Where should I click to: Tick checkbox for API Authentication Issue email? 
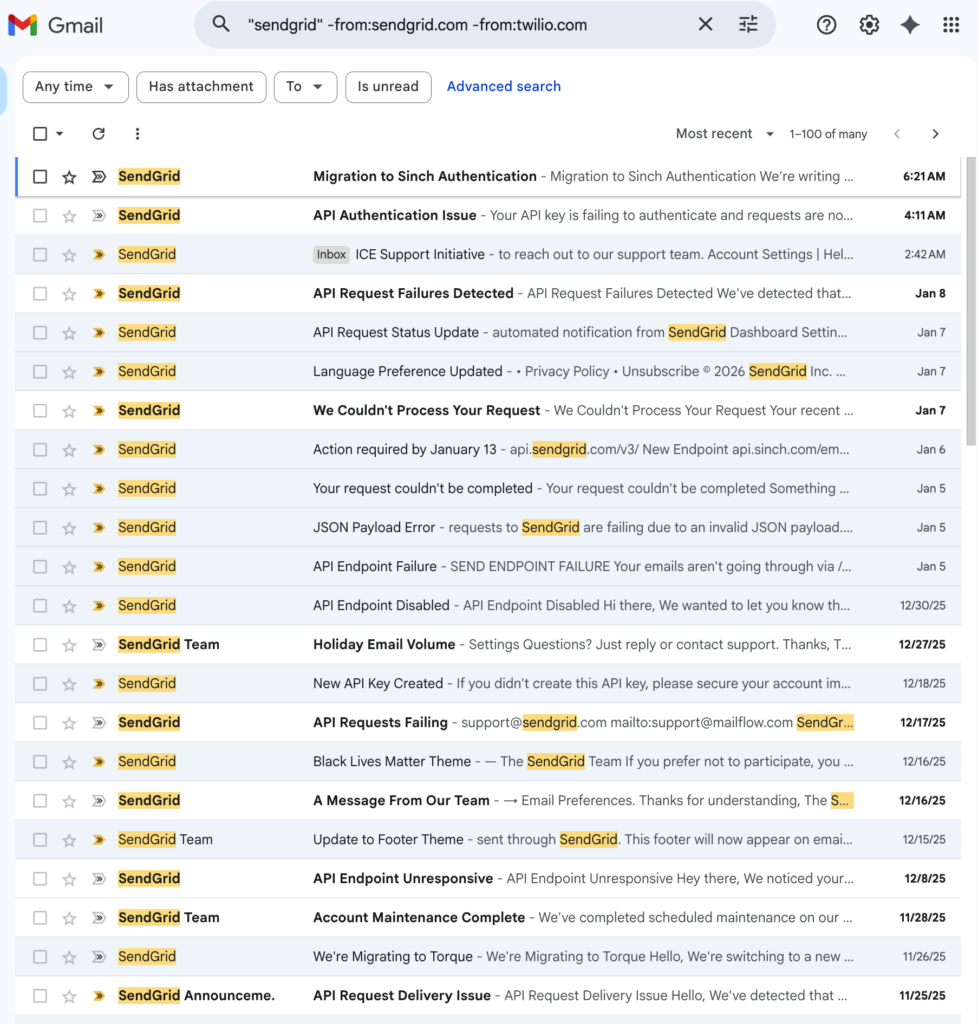pos(40,216)
